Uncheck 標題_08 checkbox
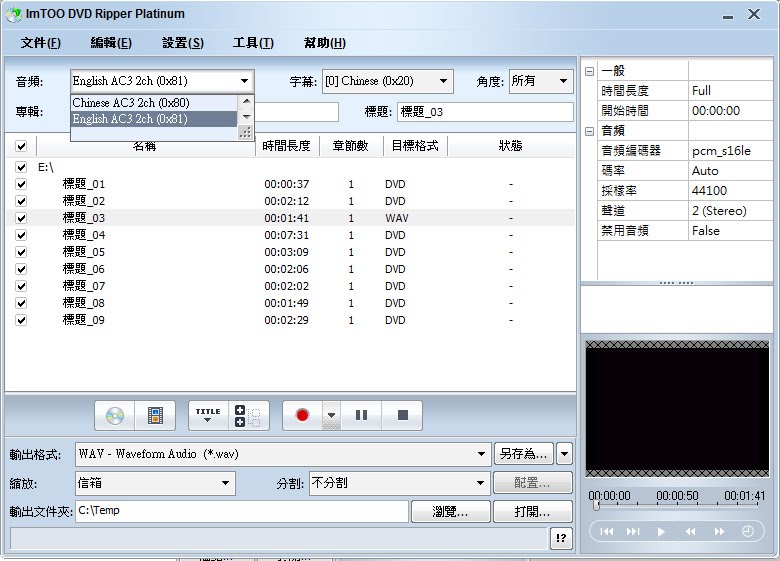Image resolution: width=780 pixels, height=561 pixels. pyautogui.click(x=21, y=302)
